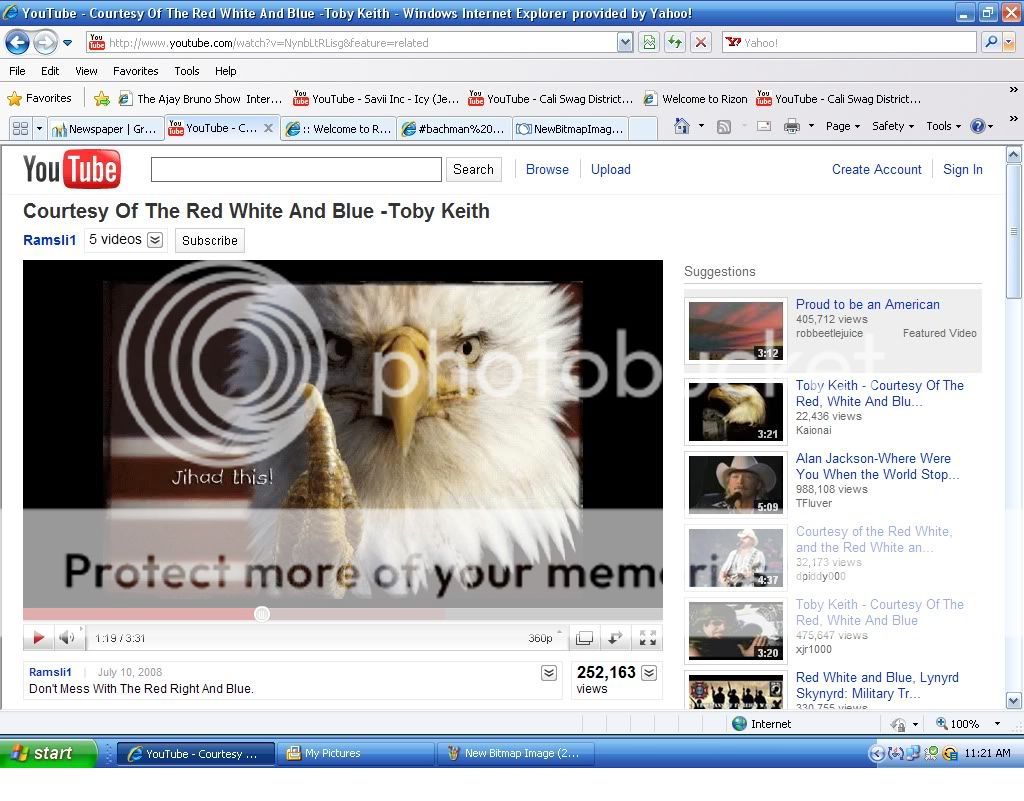This screenshot has height=801, width=1024.
Task: Stop loading with the red X
Action: [701, 43]
